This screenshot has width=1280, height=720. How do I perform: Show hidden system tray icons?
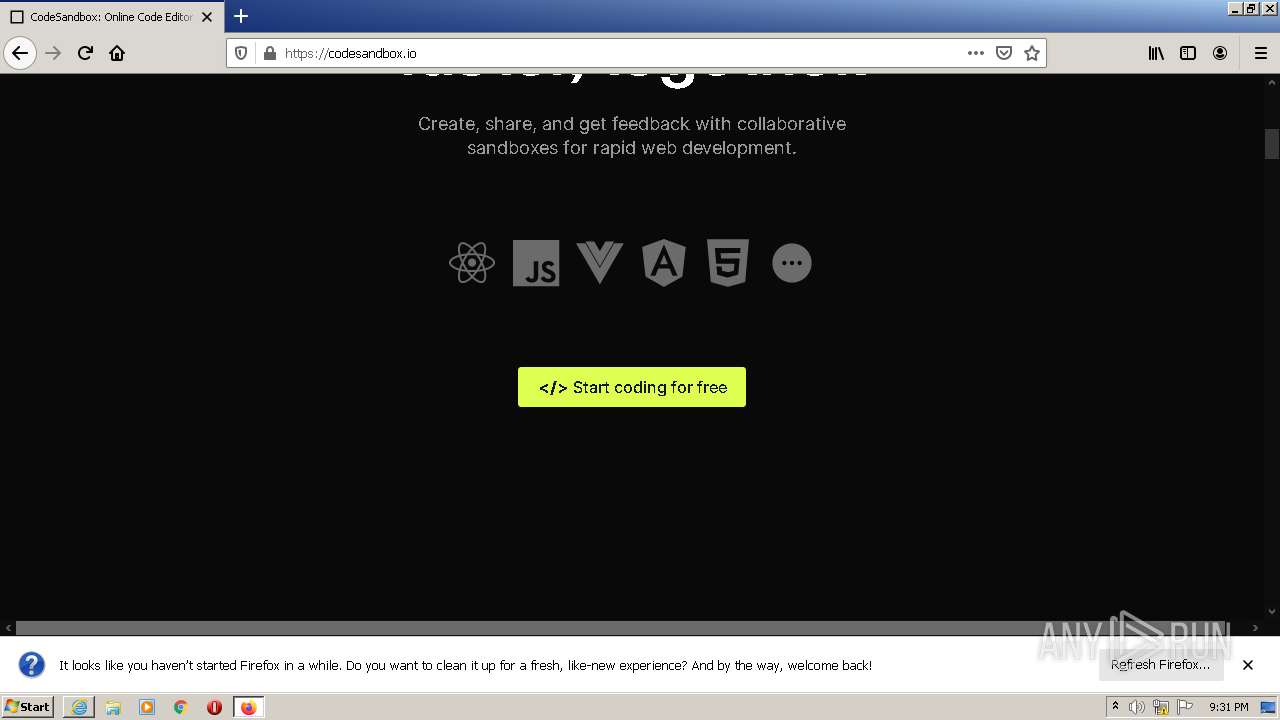click(1115, 707)
